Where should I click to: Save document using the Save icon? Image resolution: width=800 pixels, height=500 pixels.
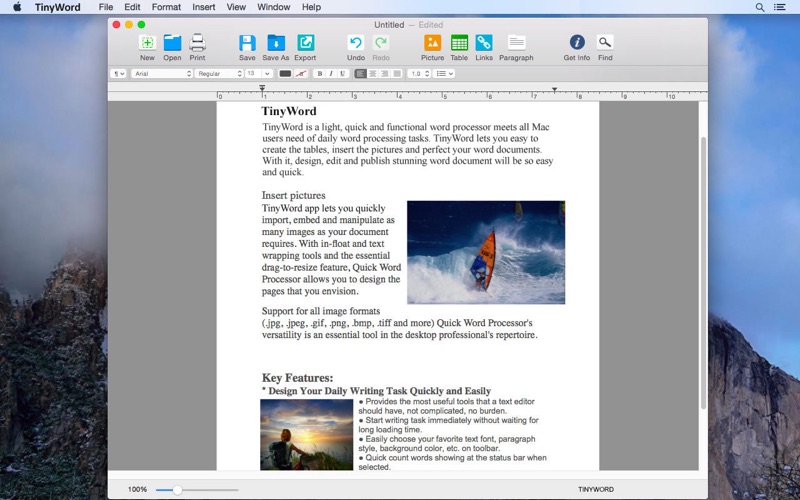coord(247,43)
